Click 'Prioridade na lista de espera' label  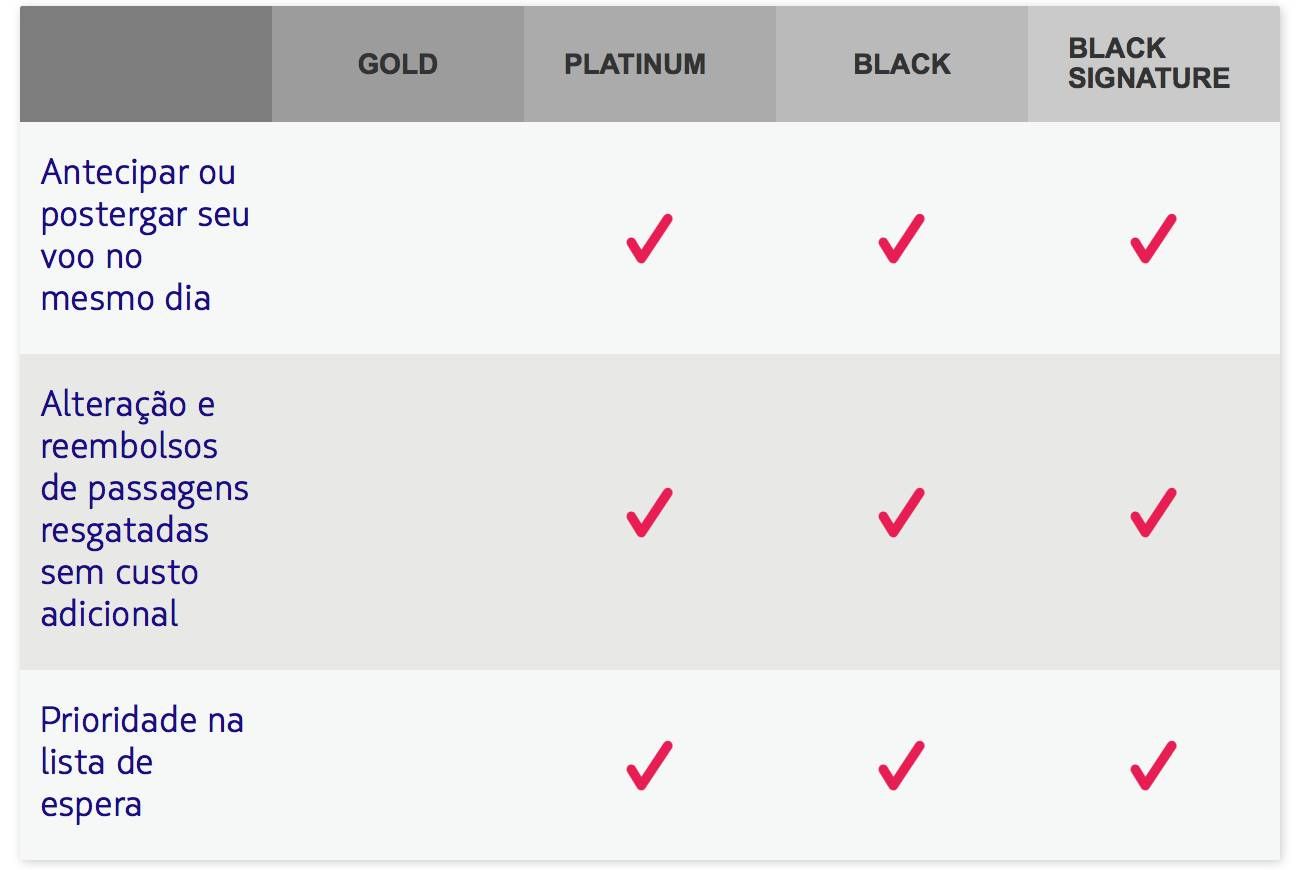(x=142, y=762)
